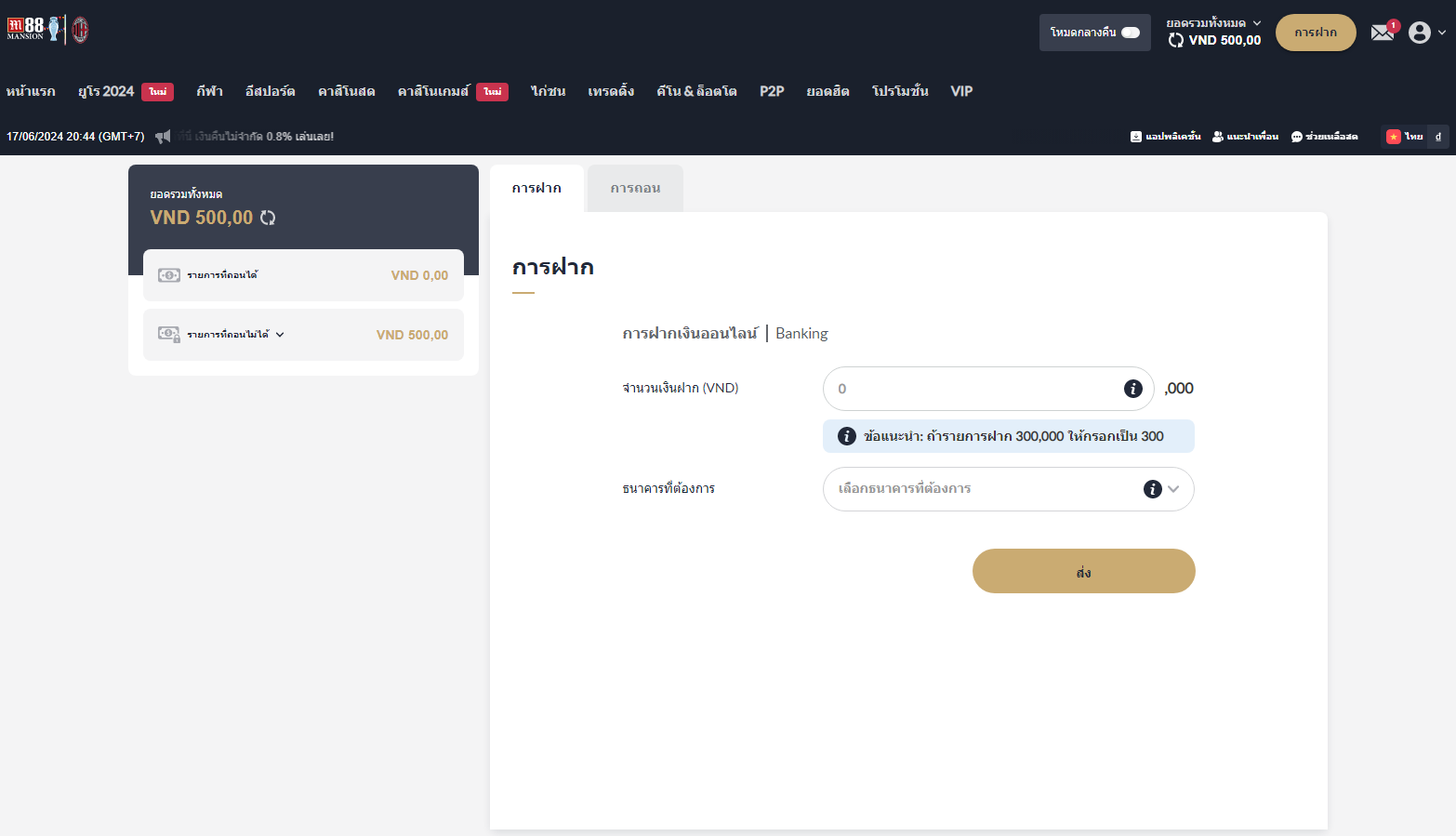Expand the non-withdrawable balance chevron

[280, 335]
